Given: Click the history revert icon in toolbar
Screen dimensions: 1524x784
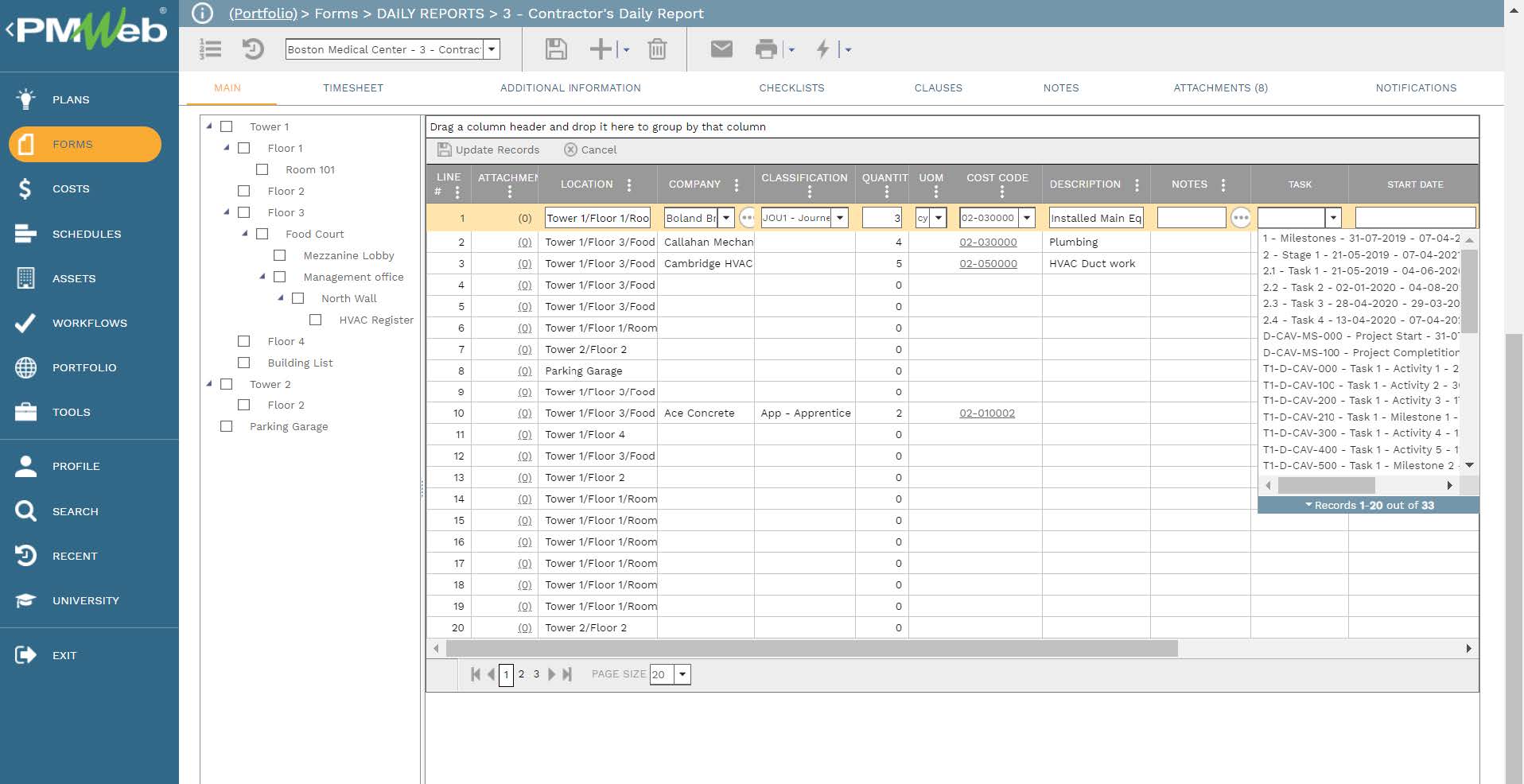Looking at the screenshot, I should [x=253, y=49].
